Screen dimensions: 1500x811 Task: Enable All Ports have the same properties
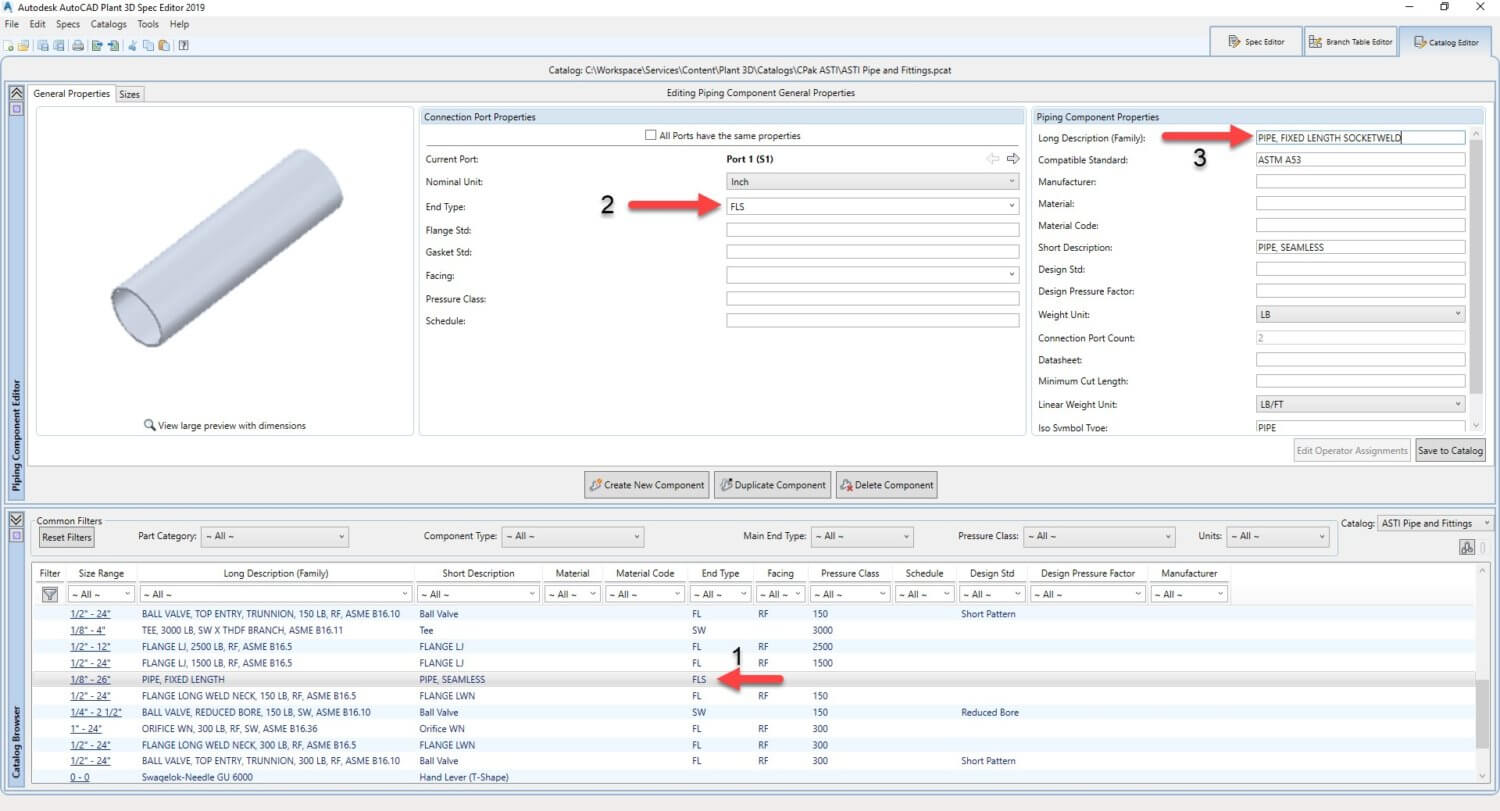click(x=651, y=136)
